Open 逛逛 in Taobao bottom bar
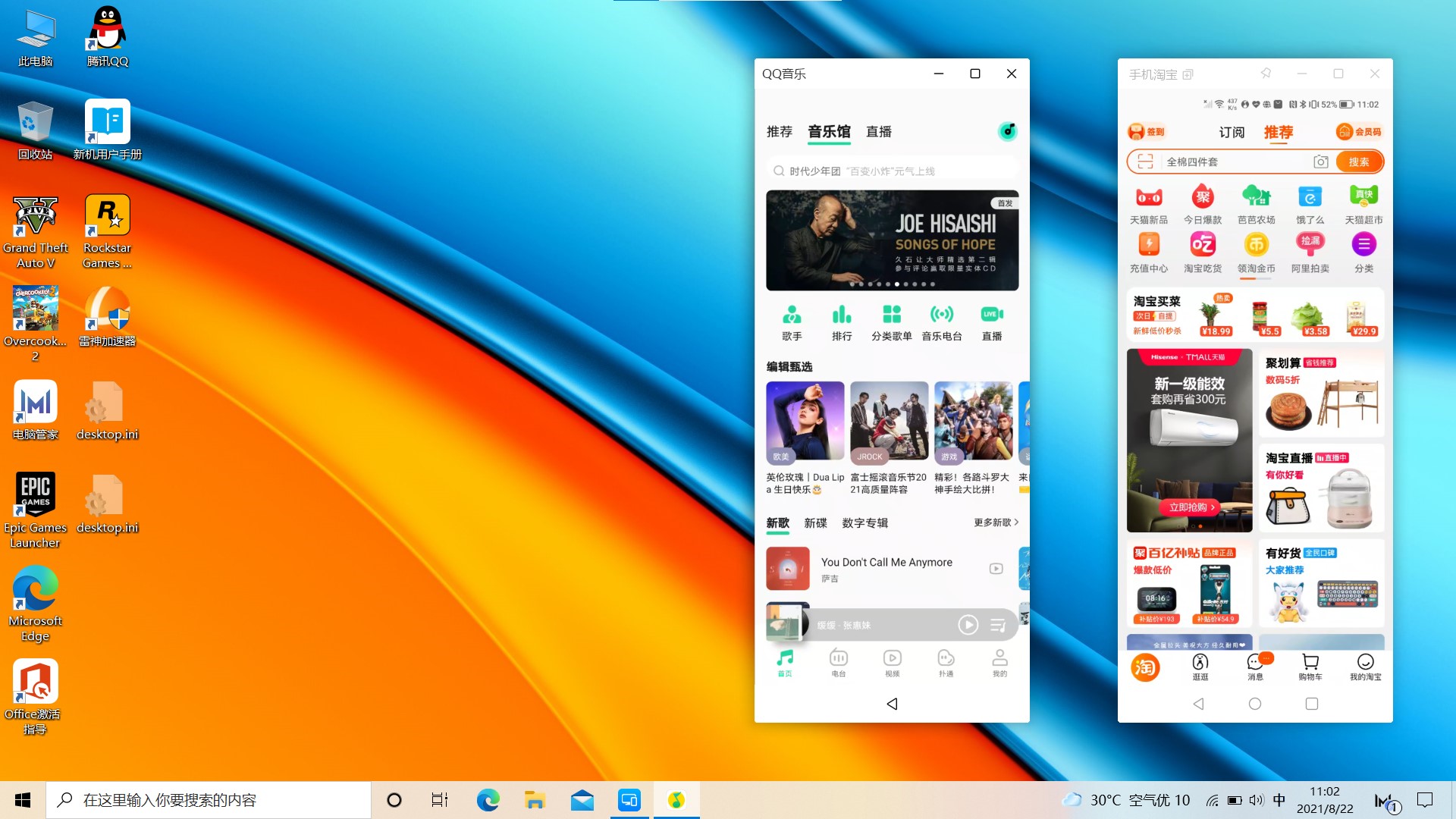 pyautogui.click(x=1200, y=667)
